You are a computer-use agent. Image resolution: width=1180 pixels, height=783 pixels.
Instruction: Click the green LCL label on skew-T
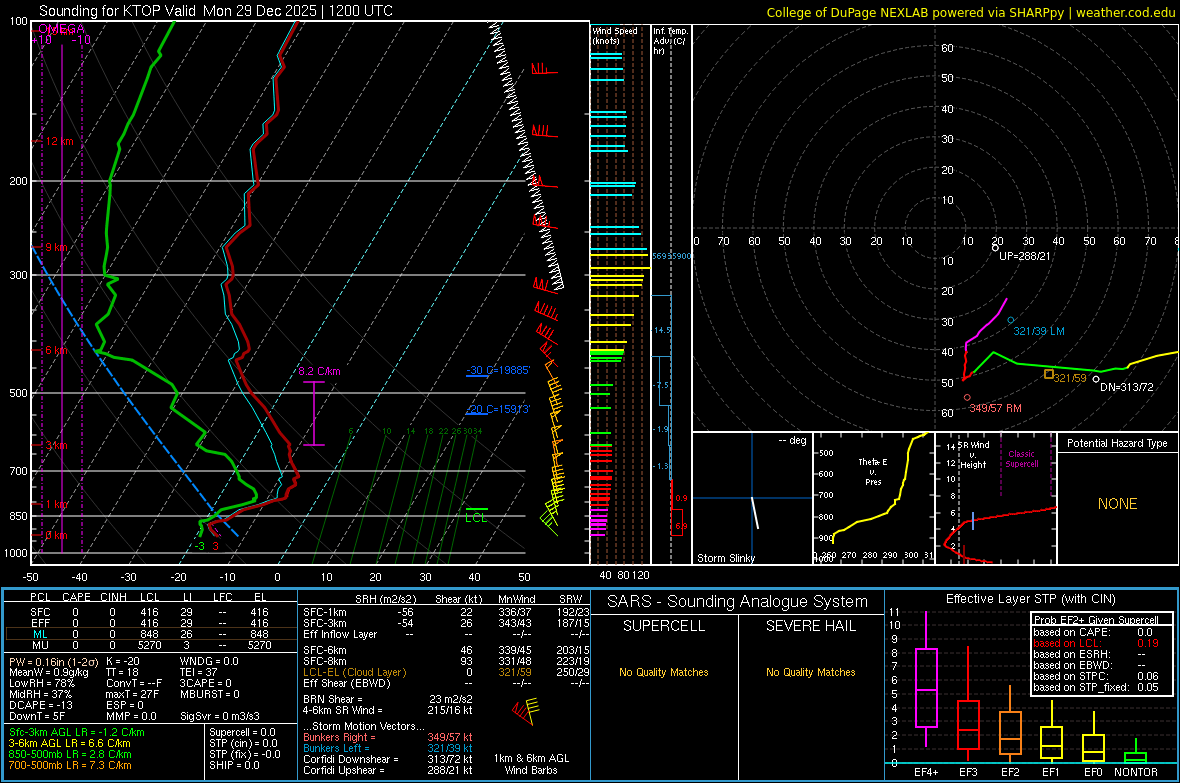(476, 518)
